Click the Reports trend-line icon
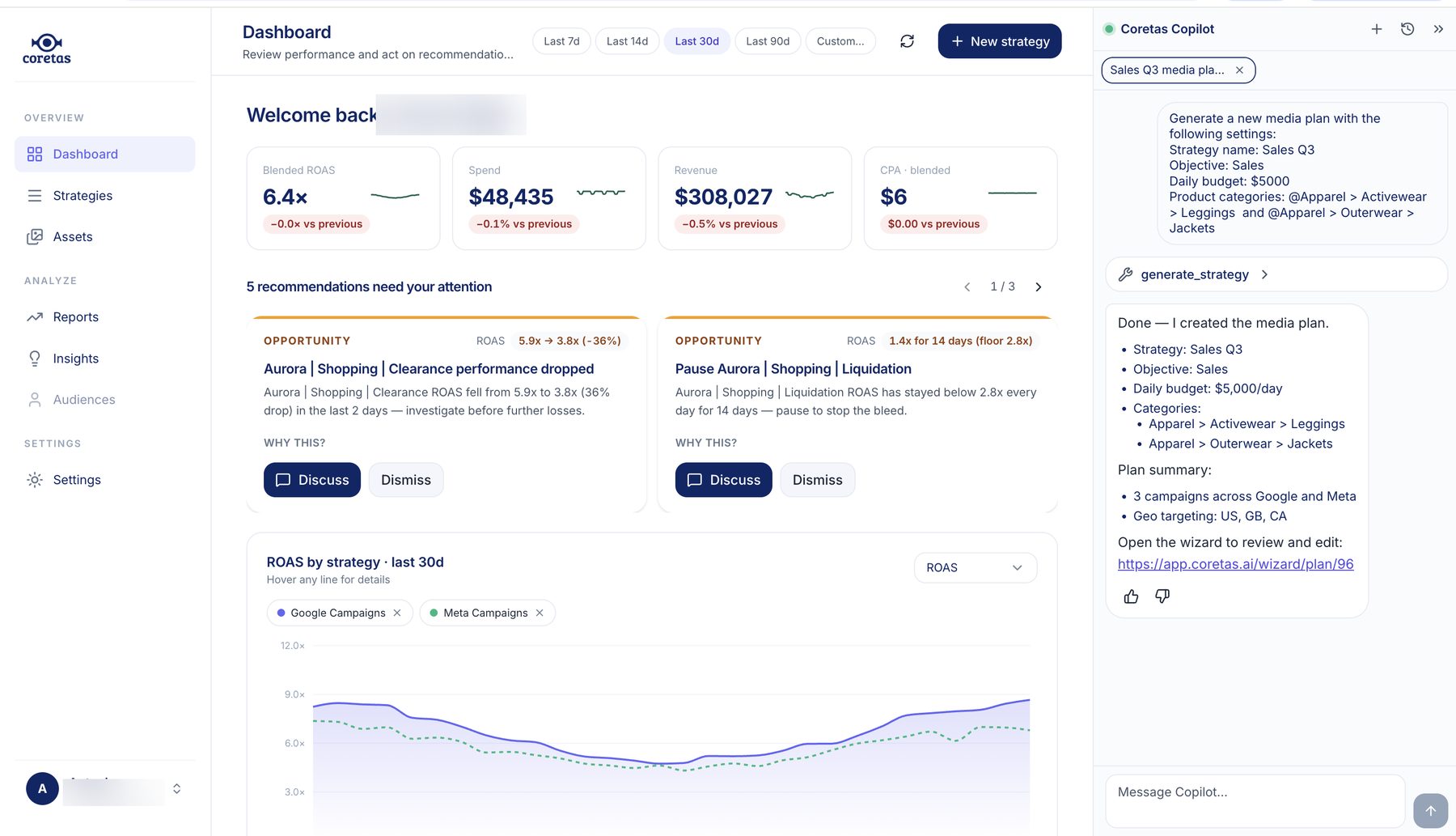 point(35,317)
